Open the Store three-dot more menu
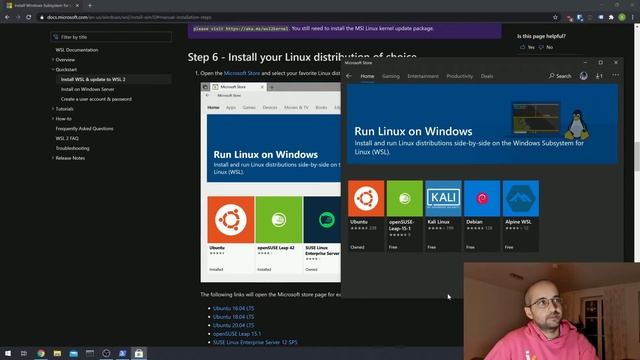Image resolution: width=640 pixels, height=360 pixels. [616, 76]
